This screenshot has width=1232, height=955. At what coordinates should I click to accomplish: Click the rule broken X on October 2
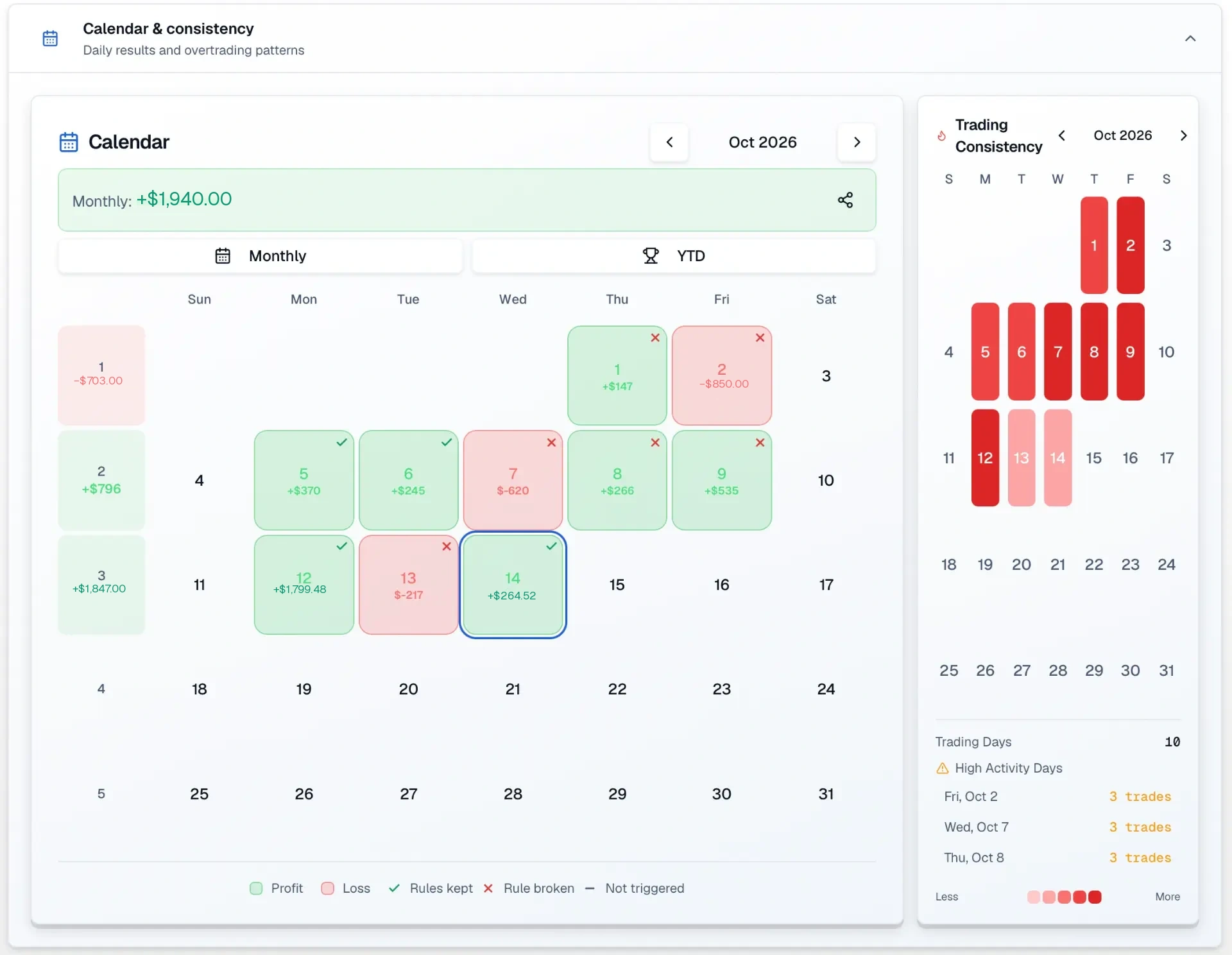tap(760, 338)
